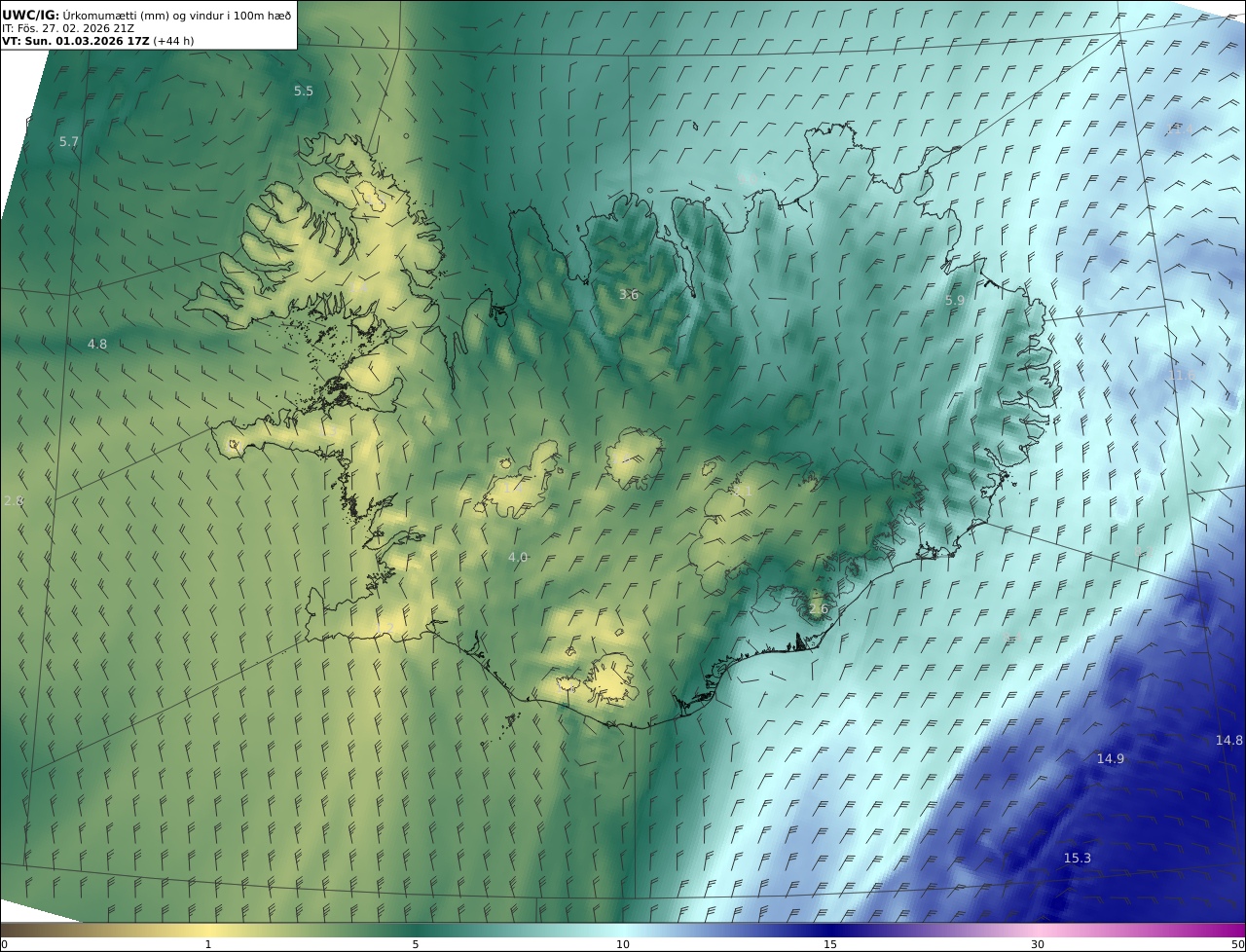The height and width of the screenshot is (952, 1246).
Task: Click the 4.8 value west of Iceland
Action: [x=97, y=345]
